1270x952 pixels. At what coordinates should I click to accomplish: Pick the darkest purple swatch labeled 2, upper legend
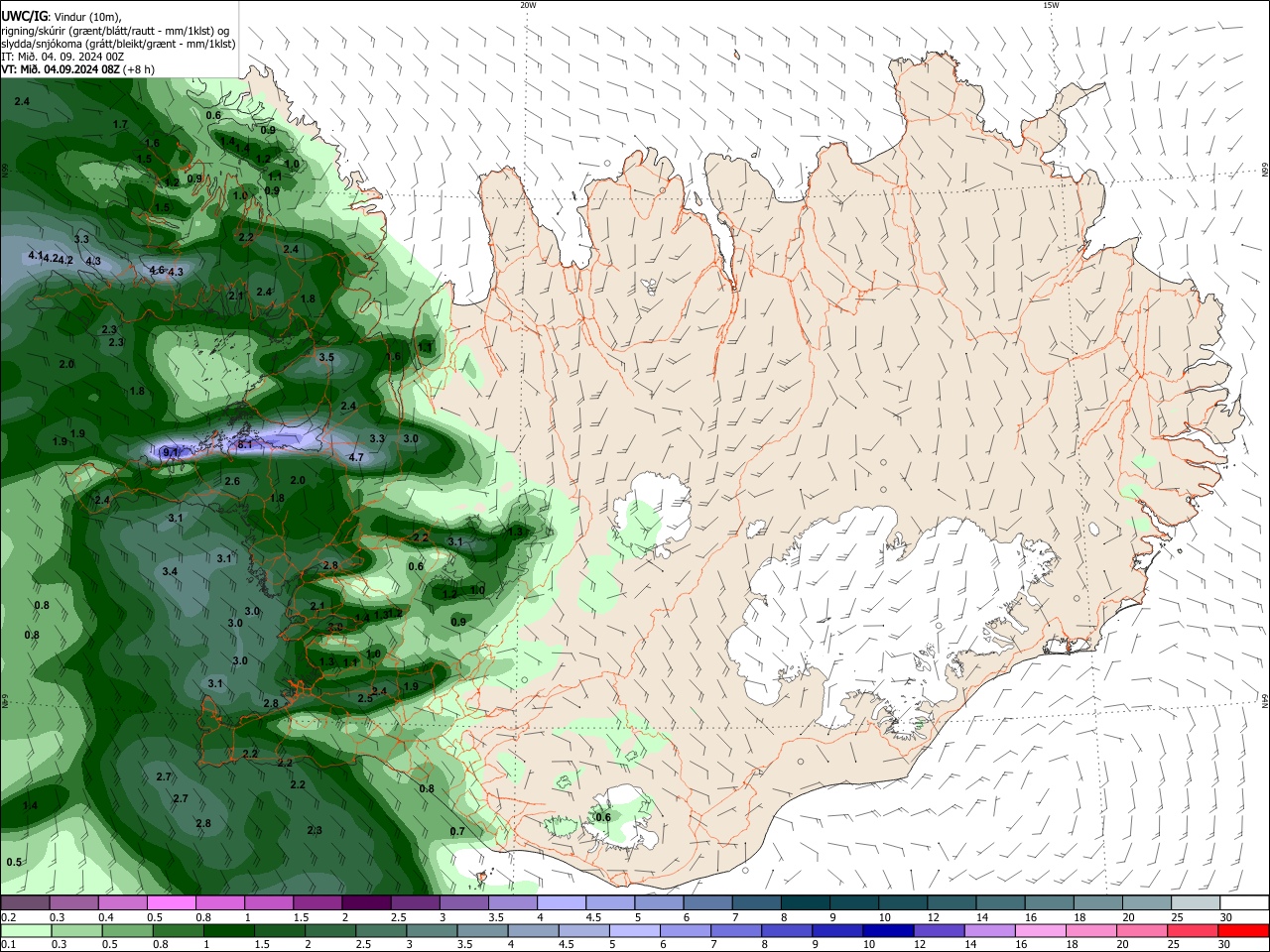[365, 903]
